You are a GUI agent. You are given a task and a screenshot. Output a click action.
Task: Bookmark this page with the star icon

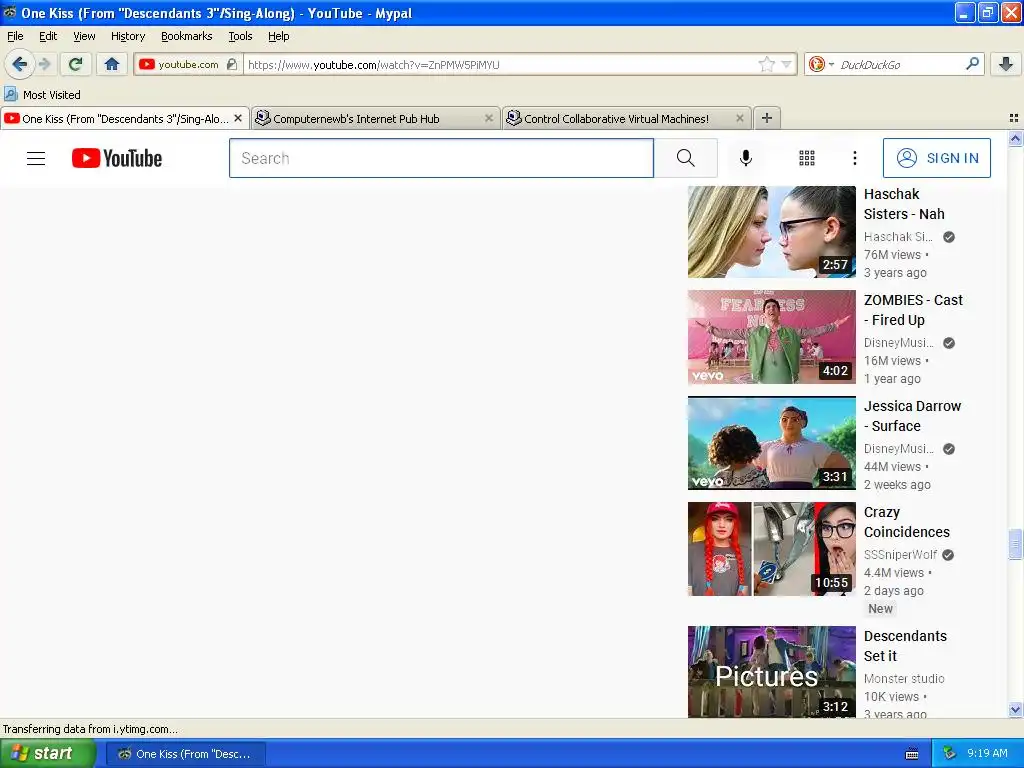[x=766, y=64]
